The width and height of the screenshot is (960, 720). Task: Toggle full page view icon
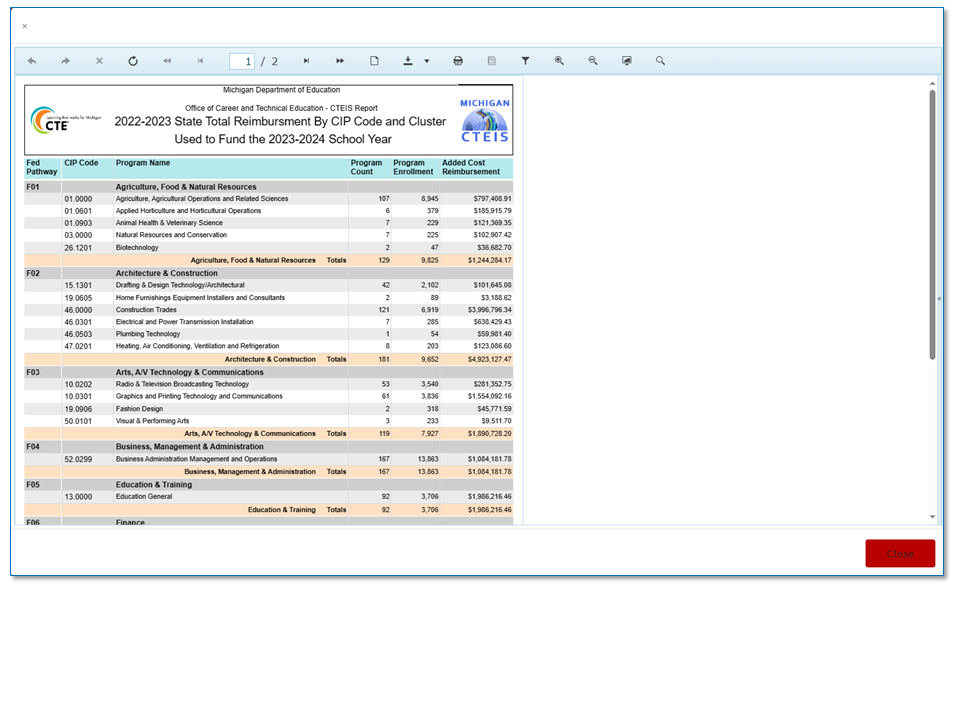click(x=627, y=61)
